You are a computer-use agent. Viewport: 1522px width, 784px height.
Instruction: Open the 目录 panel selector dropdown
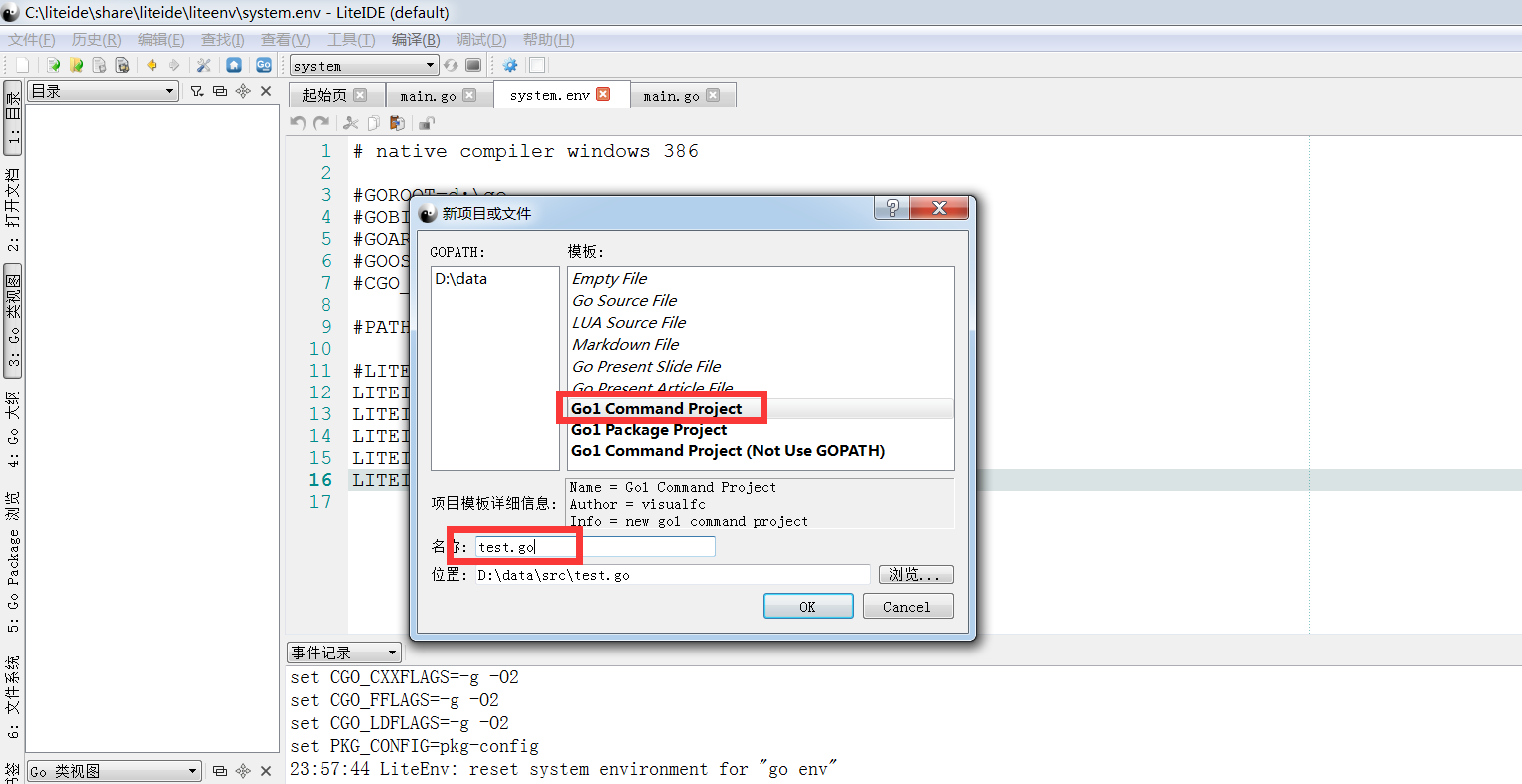[103, 91]
